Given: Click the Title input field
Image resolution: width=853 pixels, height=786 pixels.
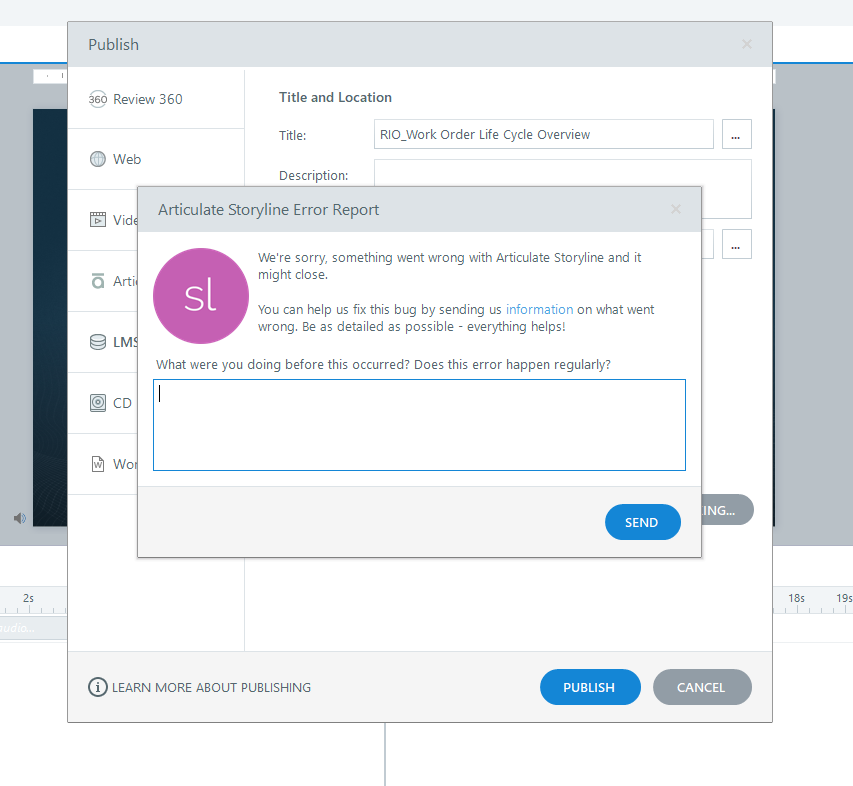Looking at the screenshot, I should [543, 134].
